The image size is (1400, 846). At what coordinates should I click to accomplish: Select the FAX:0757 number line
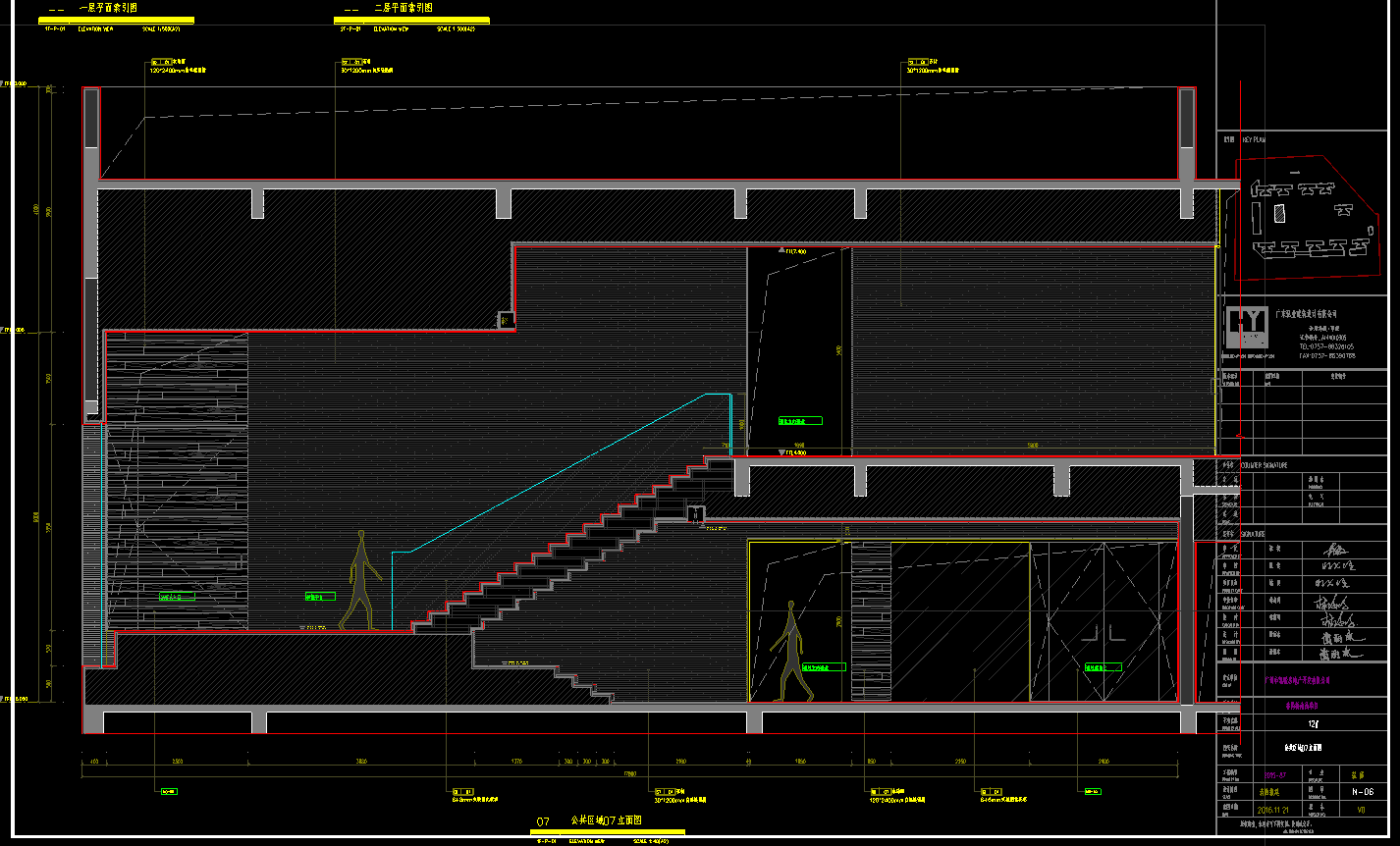[x=1326, y=356]
